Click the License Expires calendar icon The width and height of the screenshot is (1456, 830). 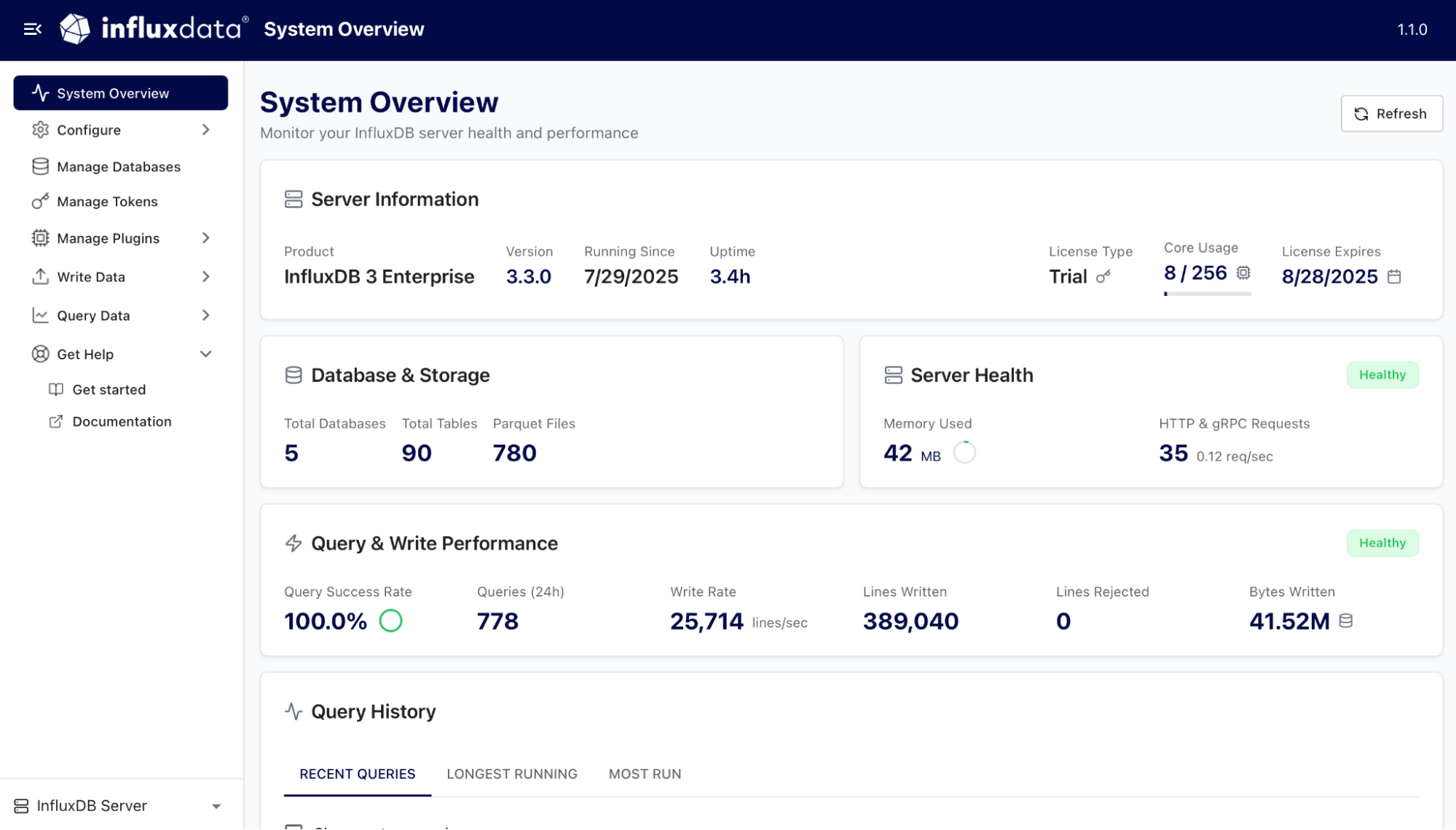coord(1394,277)
